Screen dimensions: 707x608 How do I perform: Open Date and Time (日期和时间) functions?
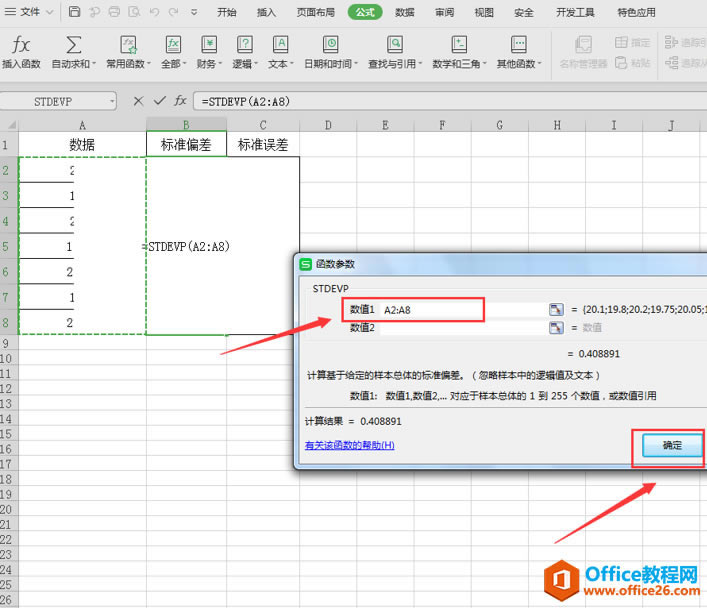click(331, 52)
